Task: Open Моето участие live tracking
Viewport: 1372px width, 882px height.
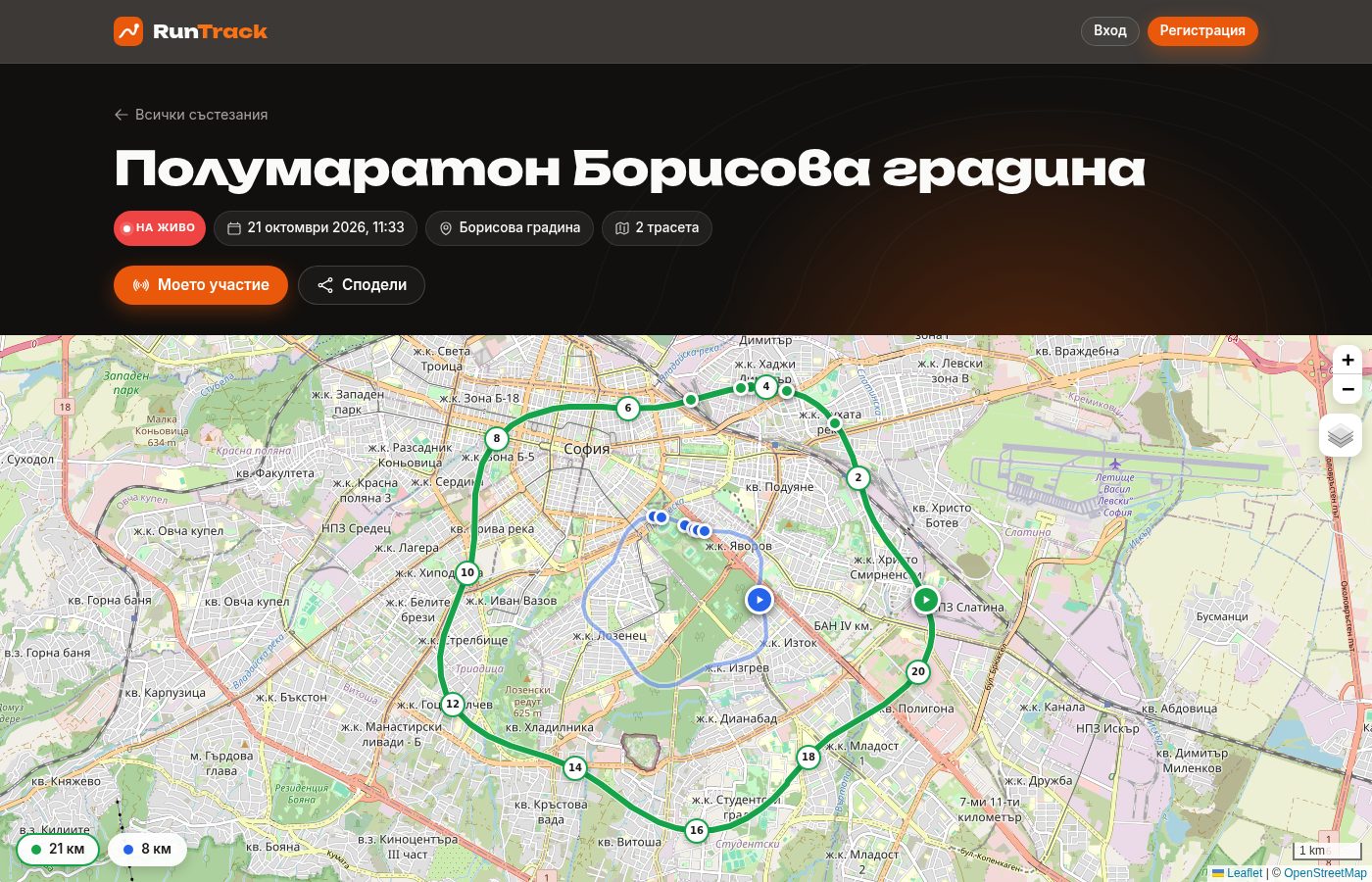Action: click(x=201, y=285)
